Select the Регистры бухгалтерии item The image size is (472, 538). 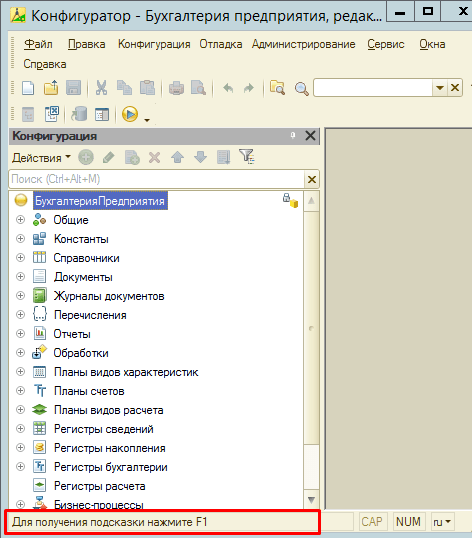tap(111, 467)
